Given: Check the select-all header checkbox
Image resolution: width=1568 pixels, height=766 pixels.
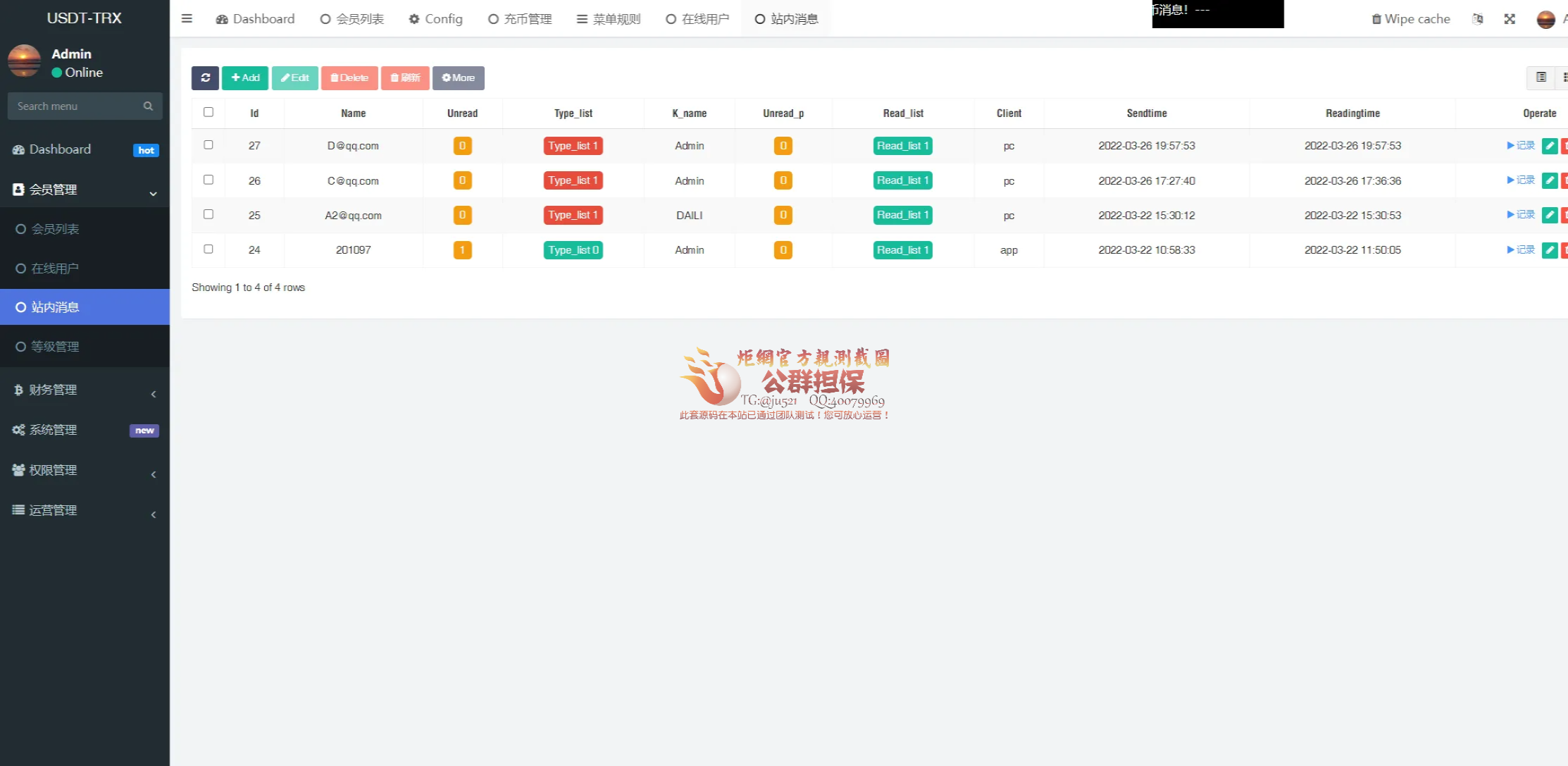Looking at the screenshot, I should [x=209, y=112].
